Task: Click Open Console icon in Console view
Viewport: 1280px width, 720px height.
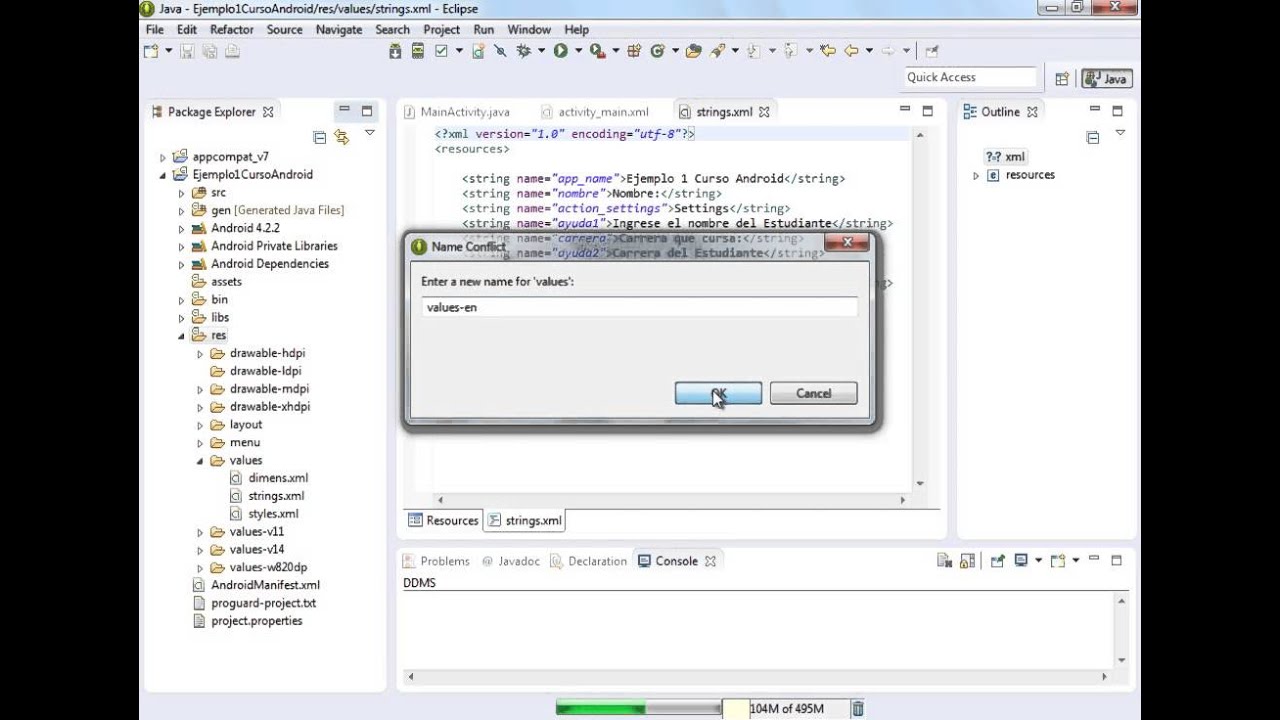Action: point(1058,561)
